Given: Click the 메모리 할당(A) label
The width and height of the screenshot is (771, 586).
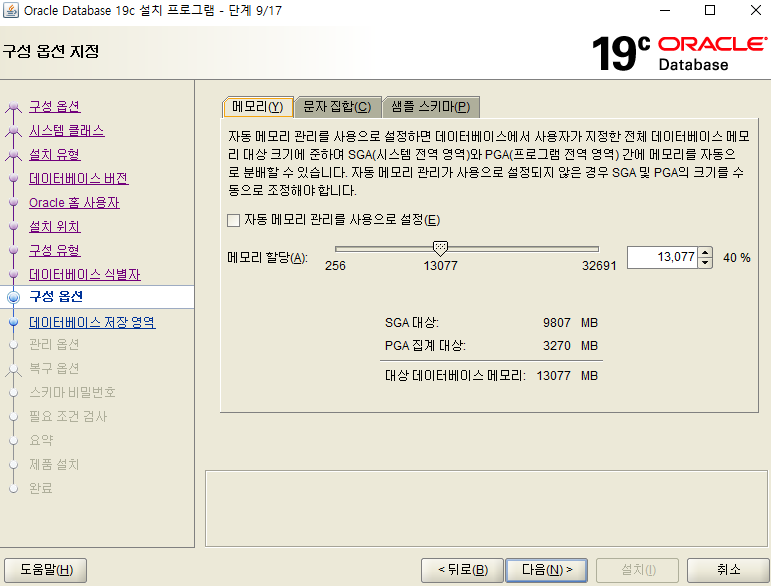Looking at the screenshot, I should click(x=267, y=257).
